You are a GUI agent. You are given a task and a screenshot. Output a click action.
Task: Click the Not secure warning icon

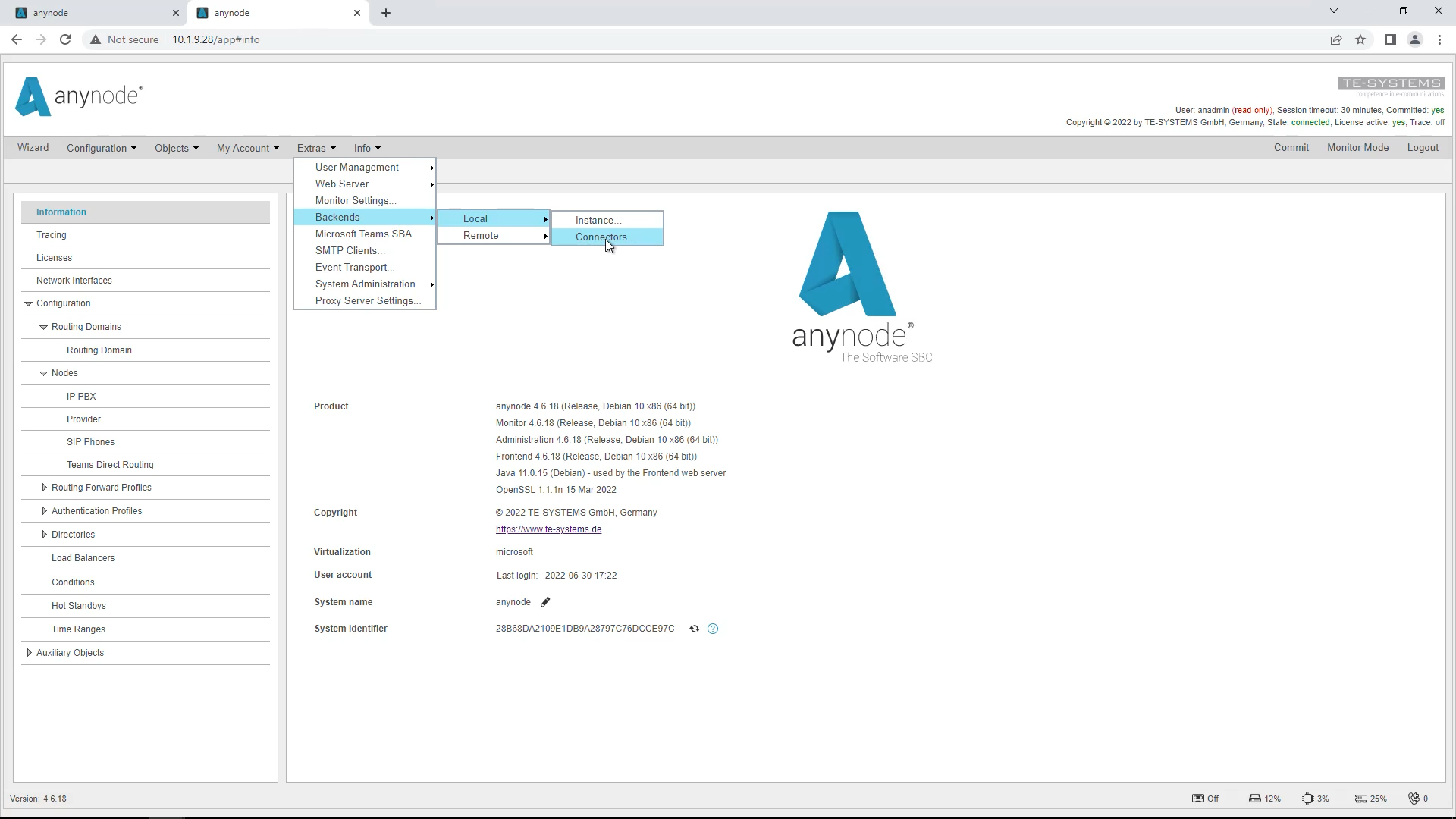pos(96,39)
